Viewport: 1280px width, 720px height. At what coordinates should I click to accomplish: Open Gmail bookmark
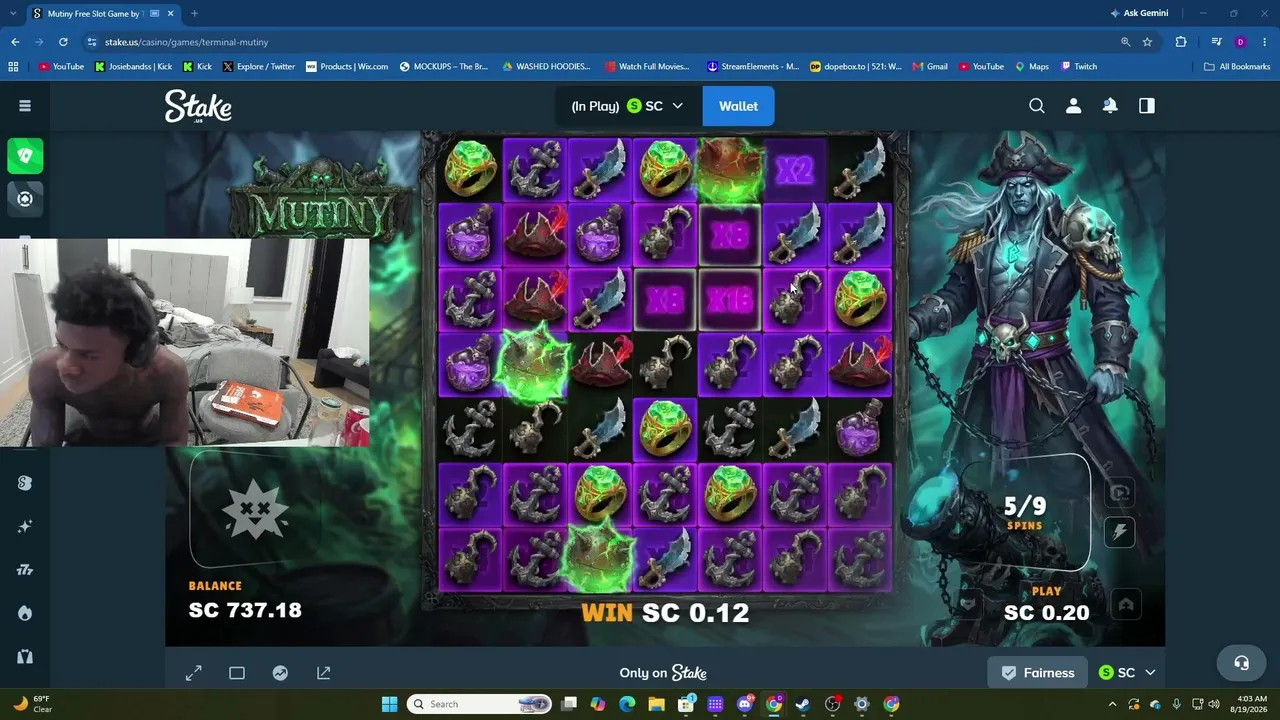[929, 67]
